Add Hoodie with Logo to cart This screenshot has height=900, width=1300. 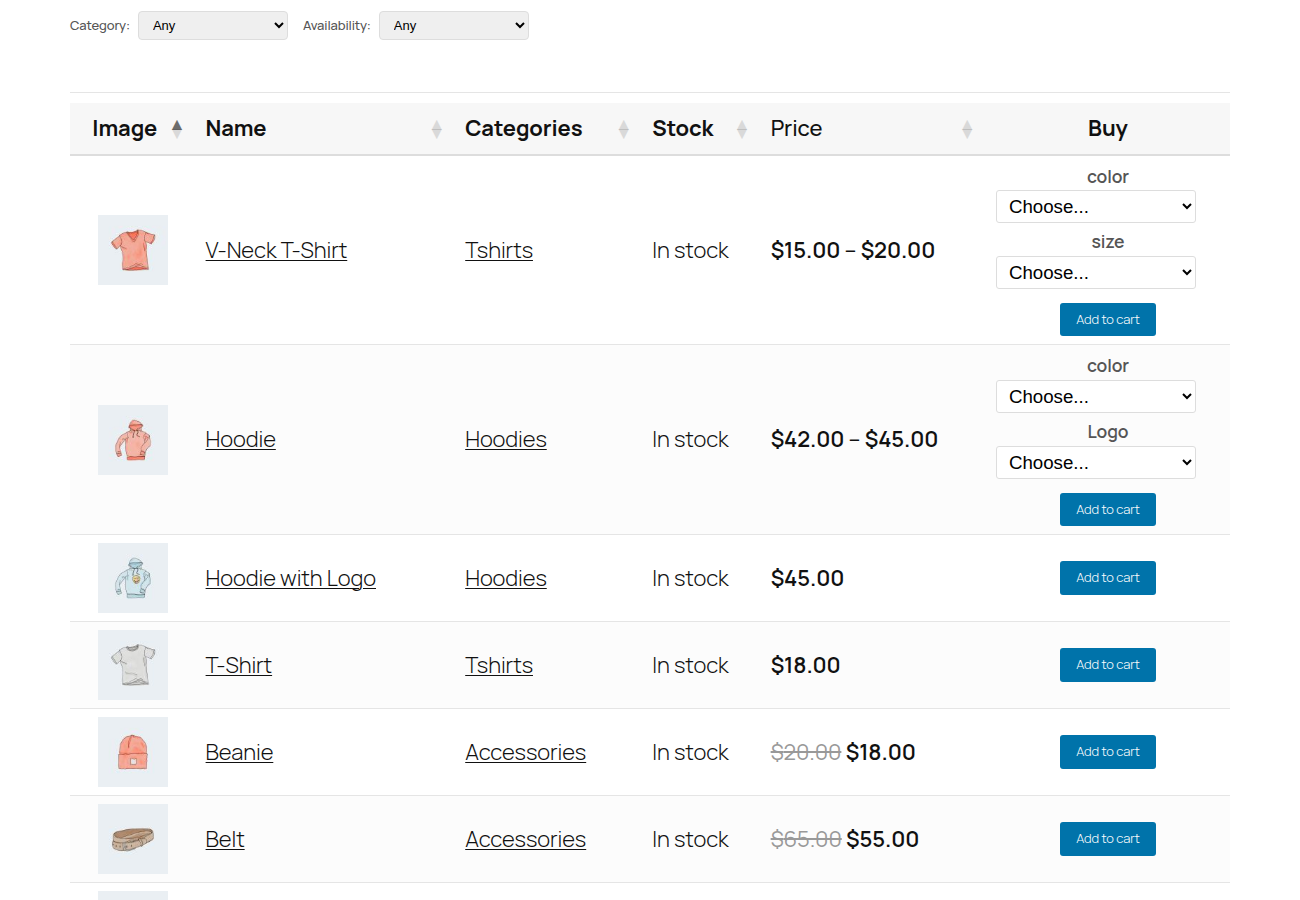point(1108,578)
